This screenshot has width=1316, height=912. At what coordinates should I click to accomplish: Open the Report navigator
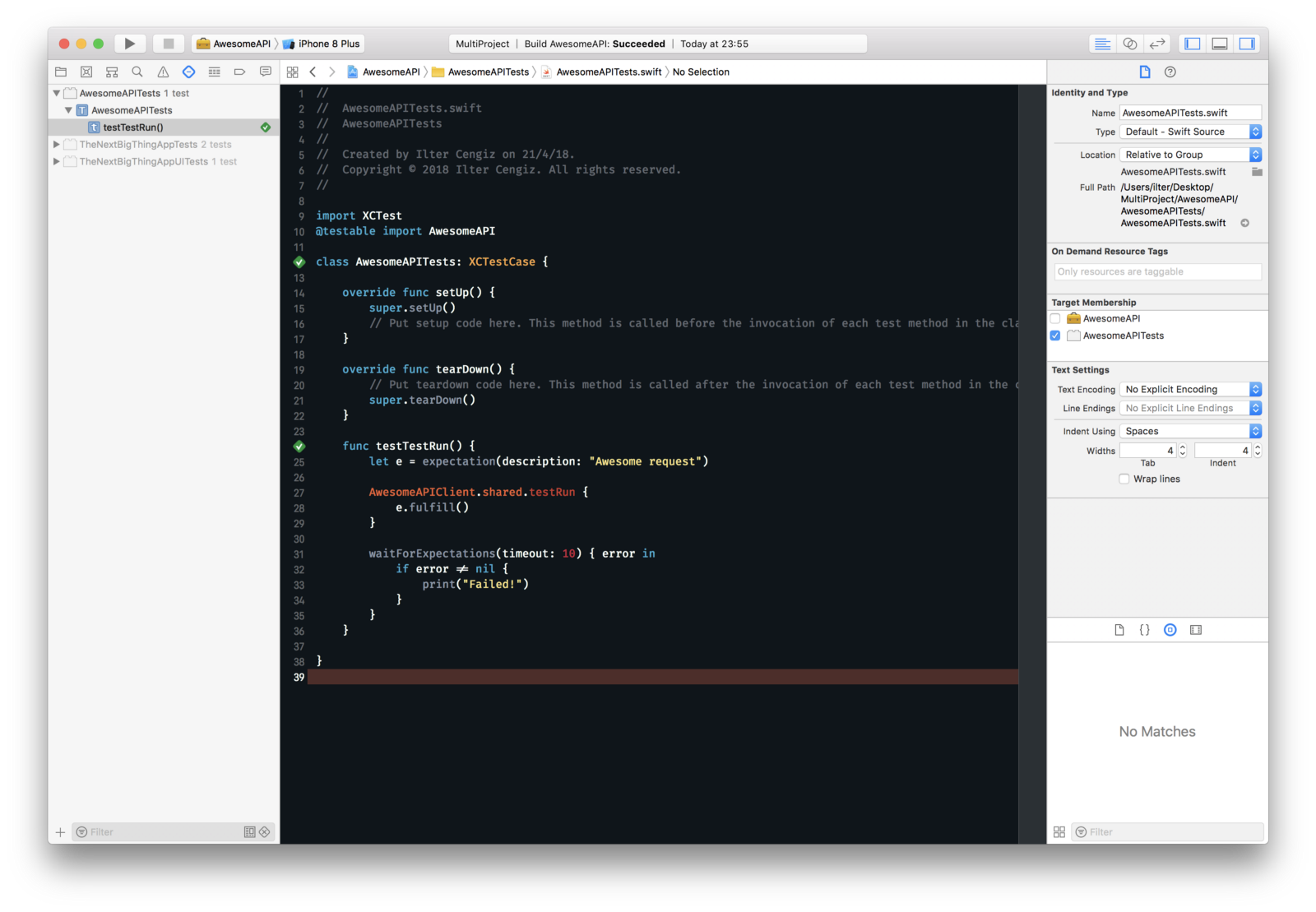[x=265, y=72]
